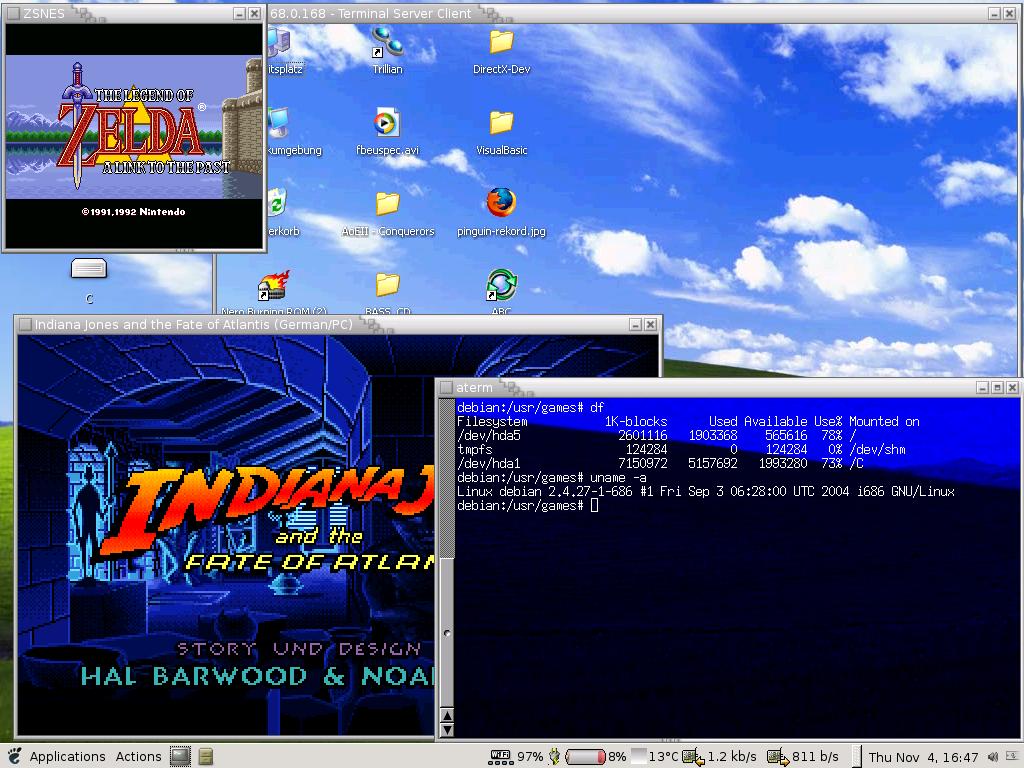Image resolution: width=1024 pixels, height=768 pixels.
Task: Open the Actions menu
Action: coord(138,756)
